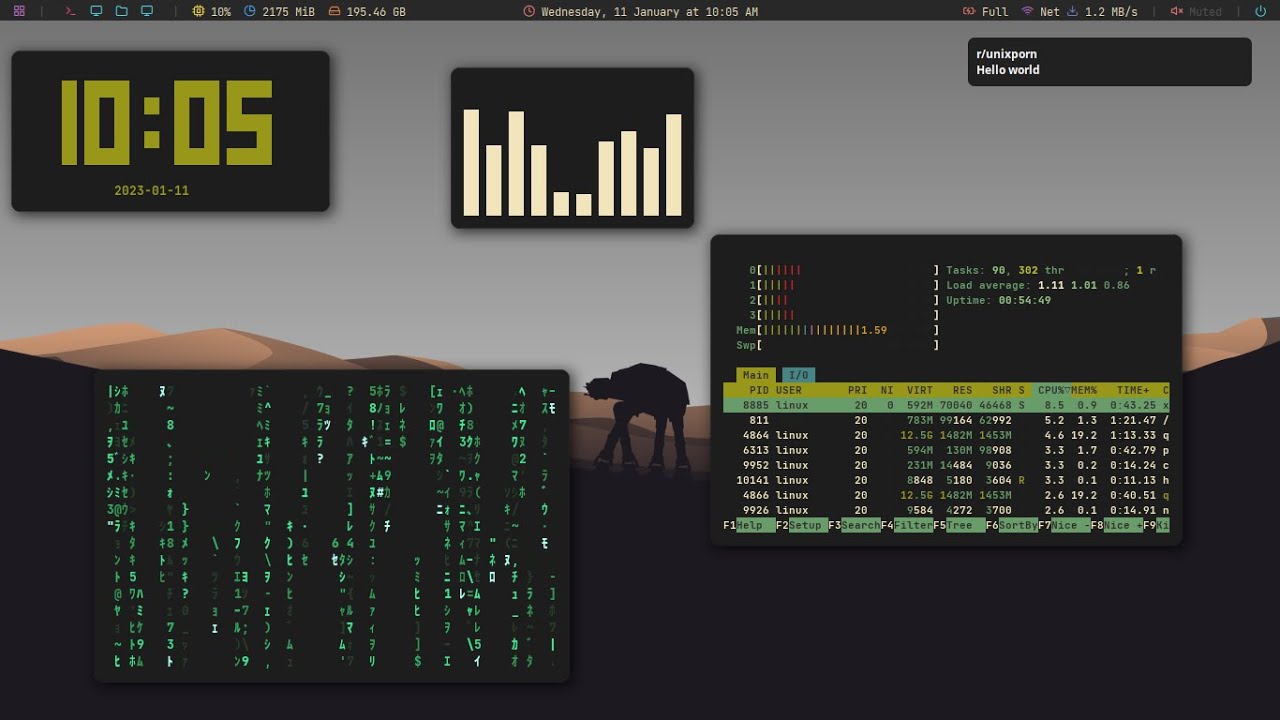Sort by the SHR column header
This screenshot has width=1280, height=720.
coord(1002,390)
